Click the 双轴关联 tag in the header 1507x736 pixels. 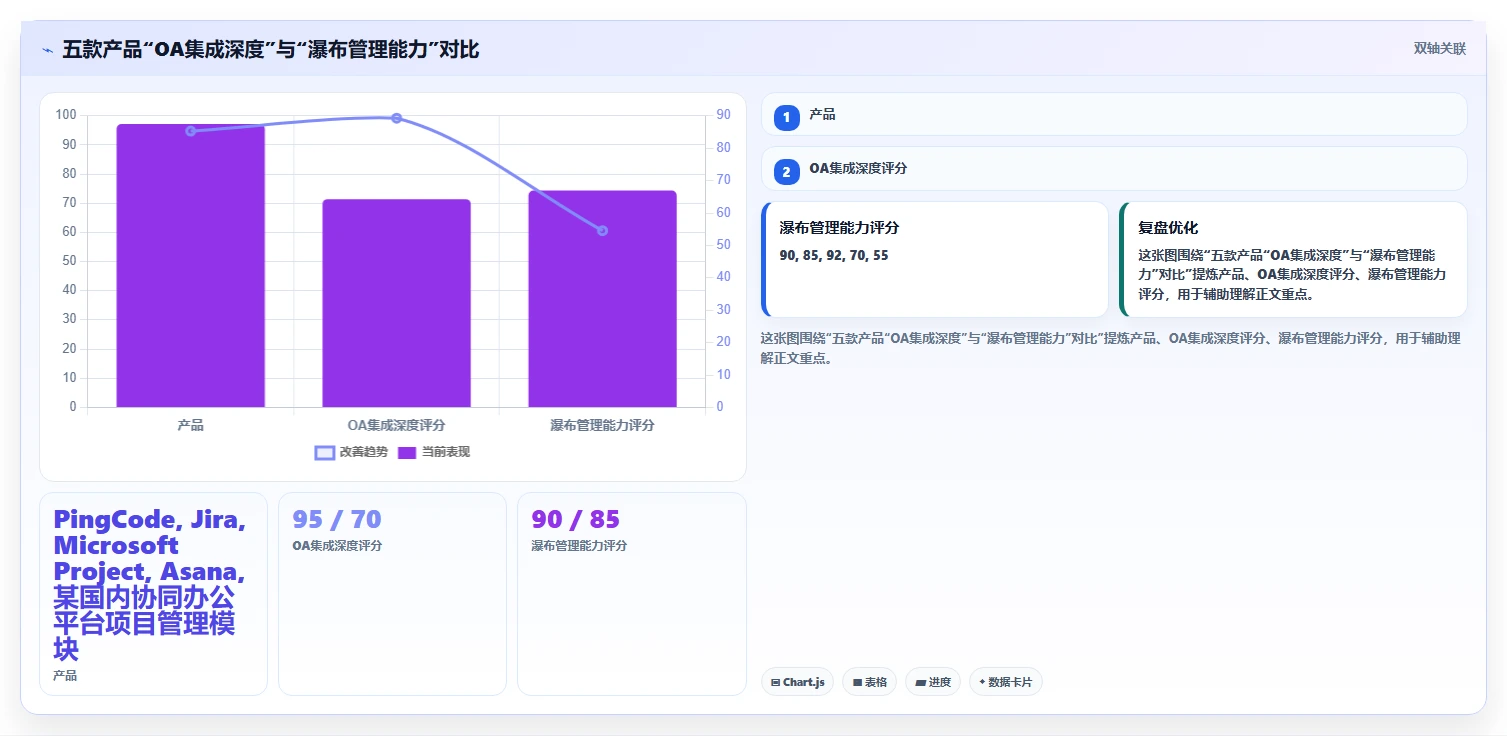pyautogui.click(x=1439, y=49)
